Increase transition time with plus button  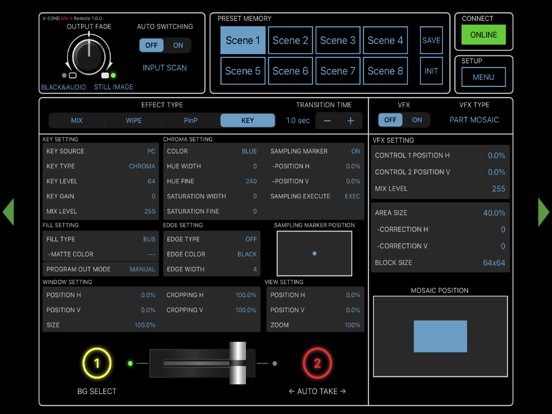[350, 121]
